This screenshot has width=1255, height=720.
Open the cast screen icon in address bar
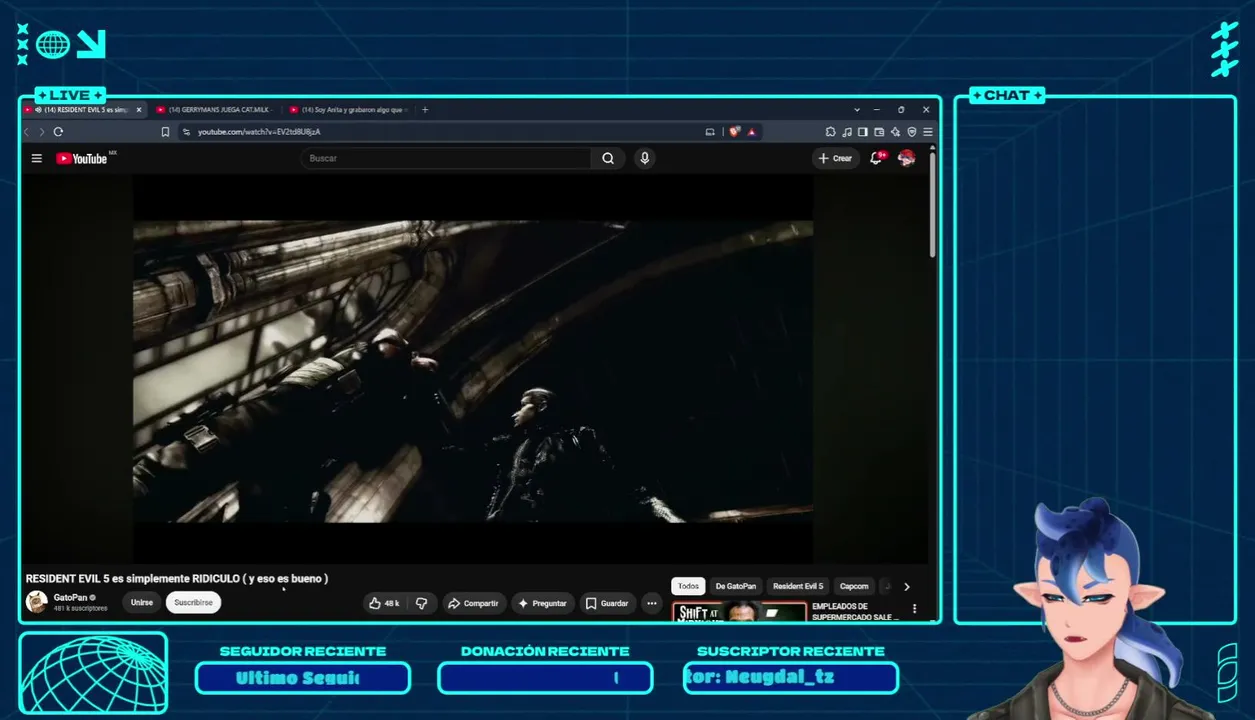point(710,131)
